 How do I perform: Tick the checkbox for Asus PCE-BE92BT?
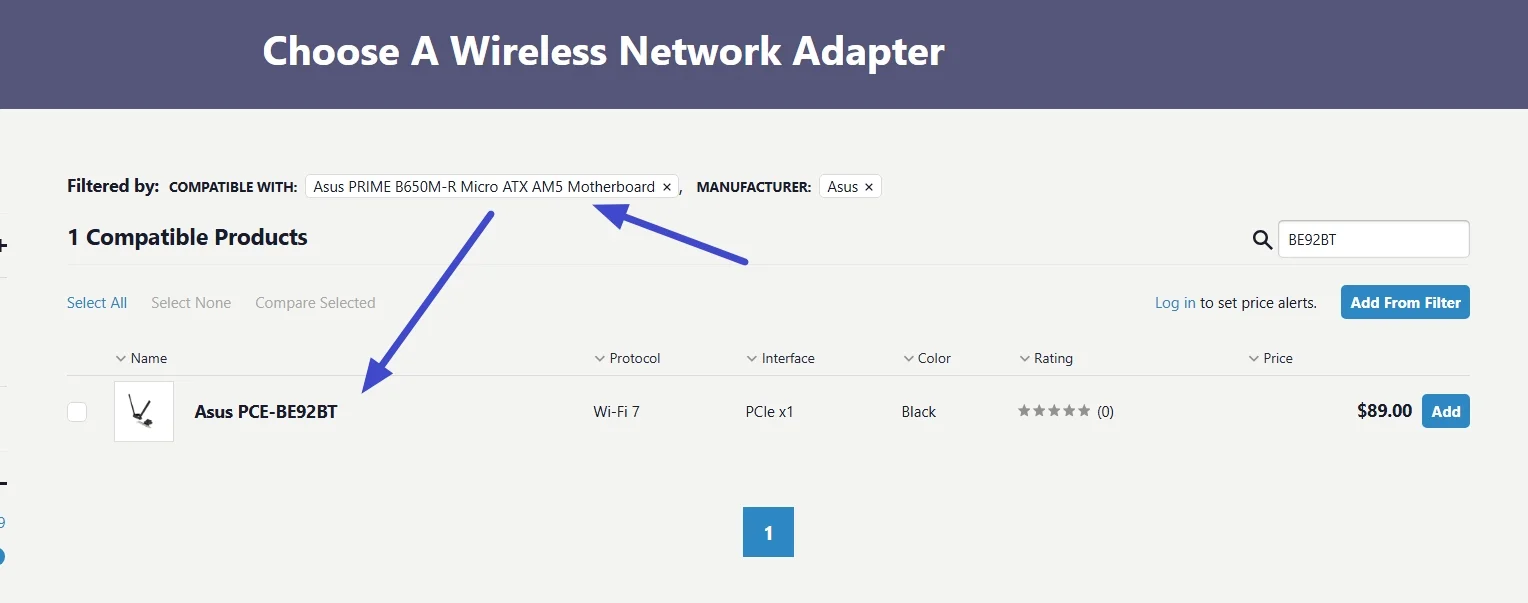click(x=77, y=412)
